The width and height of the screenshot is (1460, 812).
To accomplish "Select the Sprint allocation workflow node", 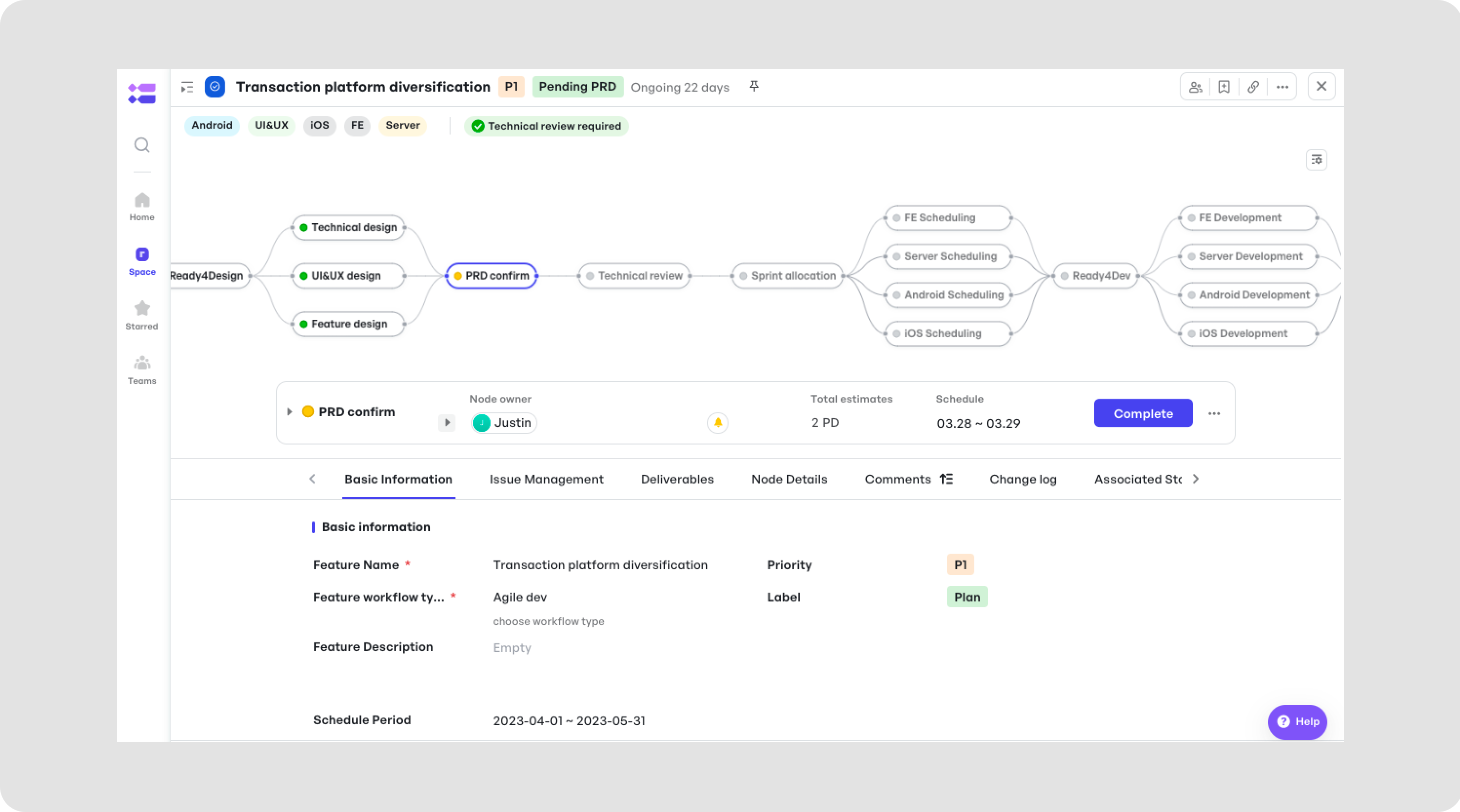I will pos(788,276).
